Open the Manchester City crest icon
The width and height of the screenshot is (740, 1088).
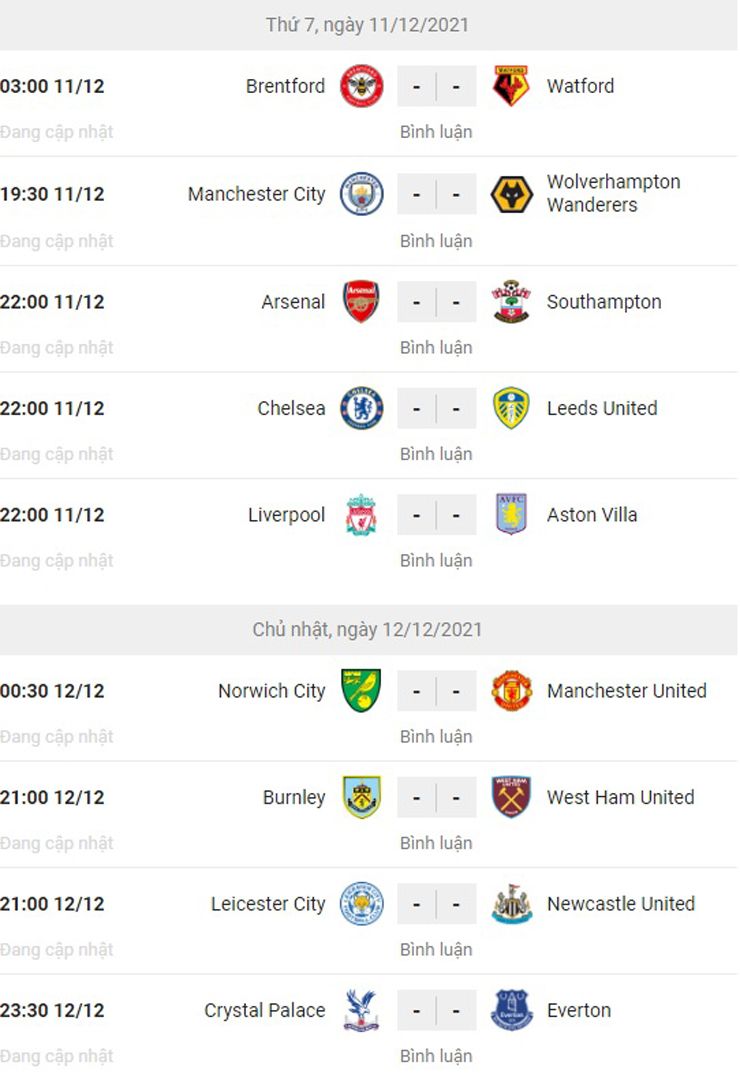(361, 194)
